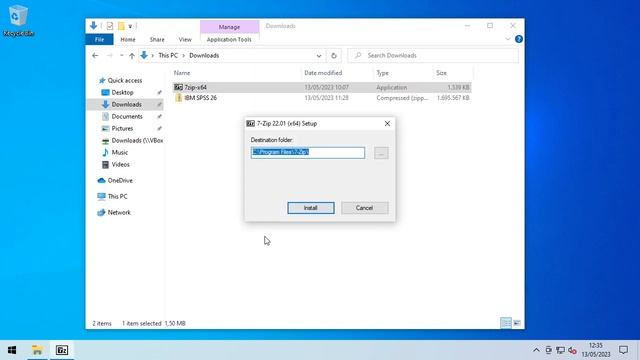This screenshot has width=640, height=360.
Task: Click the Destination folder path field
Action: (308, 153)
